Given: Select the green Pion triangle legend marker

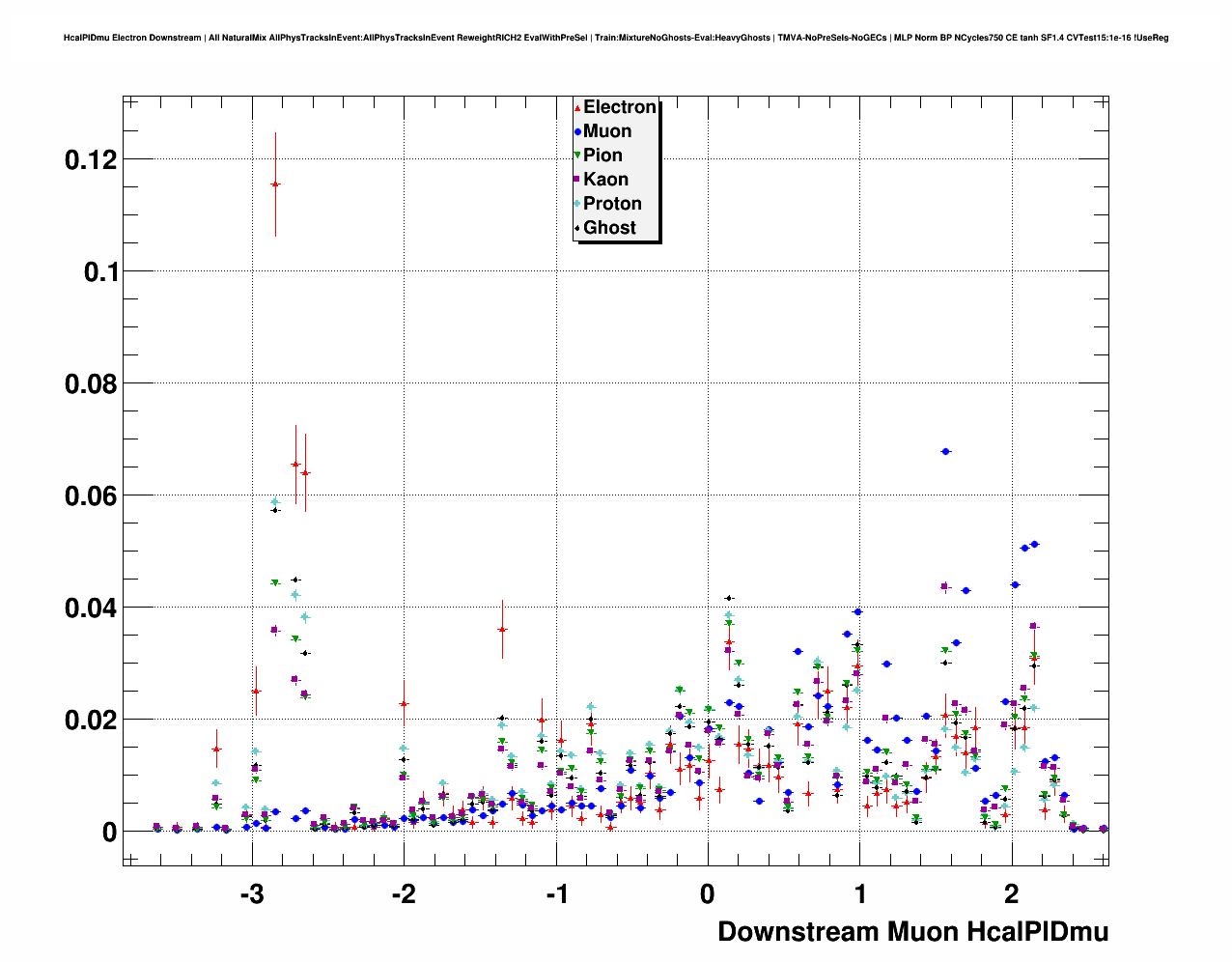Looking at the screenshot, I should pos(577,156).
